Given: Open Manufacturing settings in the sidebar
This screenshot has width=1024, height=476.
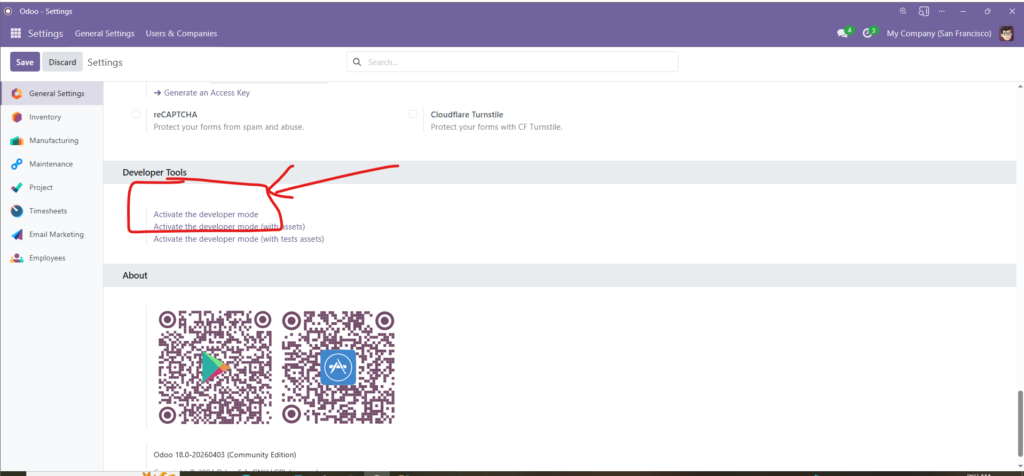Looking at the screenshot, I should [53, 140].
